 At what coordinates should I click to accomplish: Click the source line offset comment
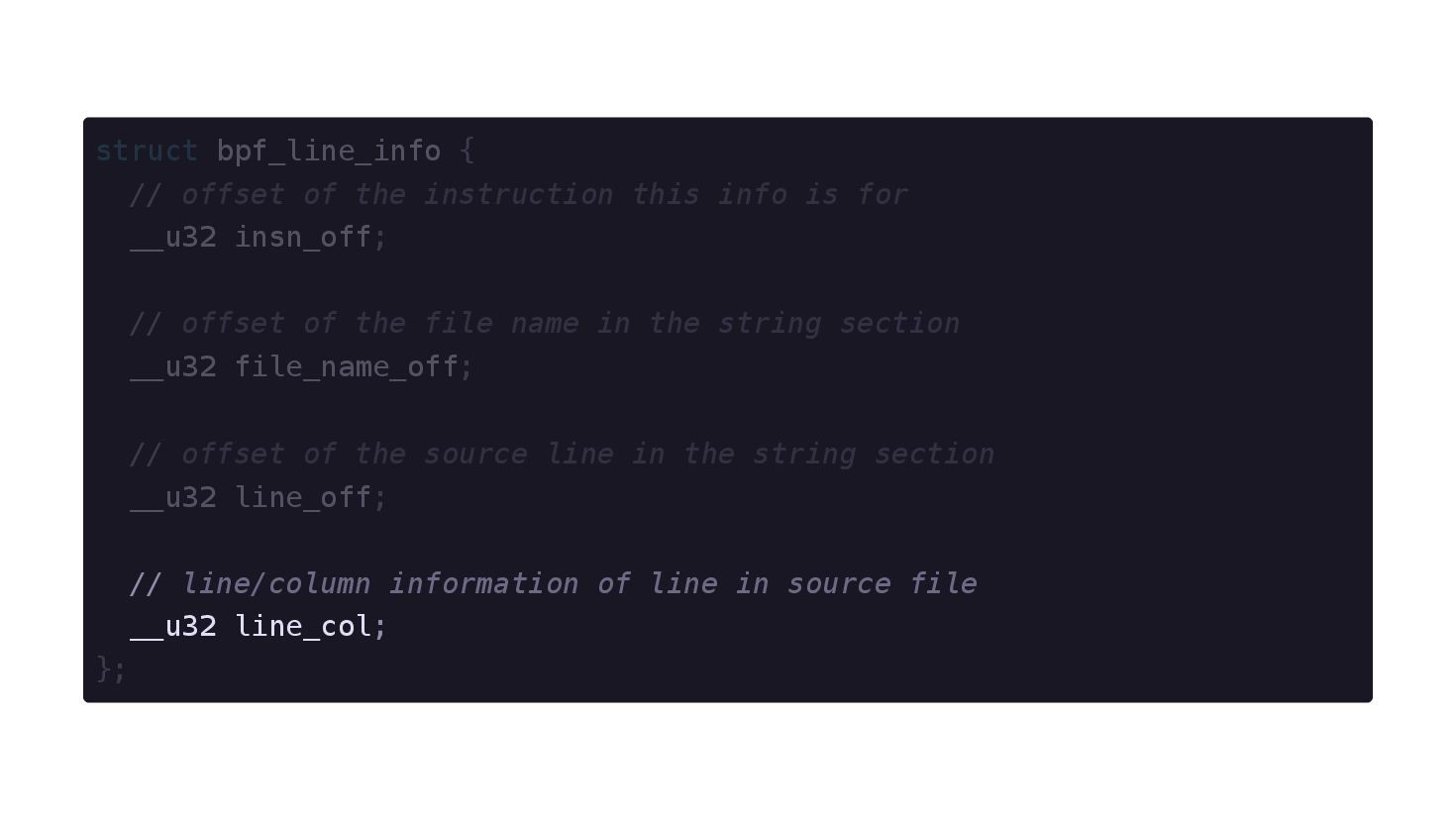tap(562, 454)
